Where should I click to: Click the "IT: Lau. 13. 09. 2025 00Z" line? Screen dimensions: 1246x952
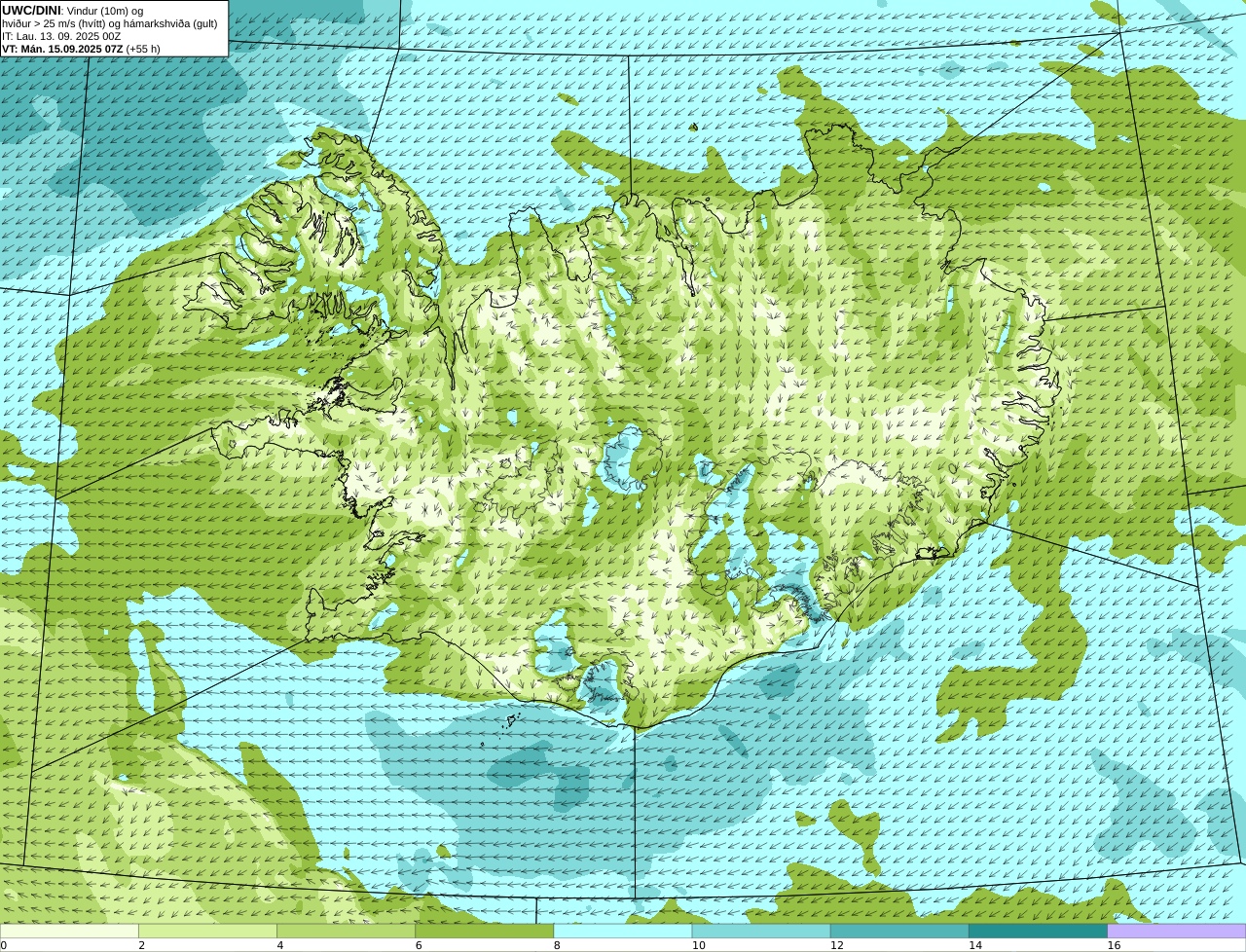click(x=61, y=36)
